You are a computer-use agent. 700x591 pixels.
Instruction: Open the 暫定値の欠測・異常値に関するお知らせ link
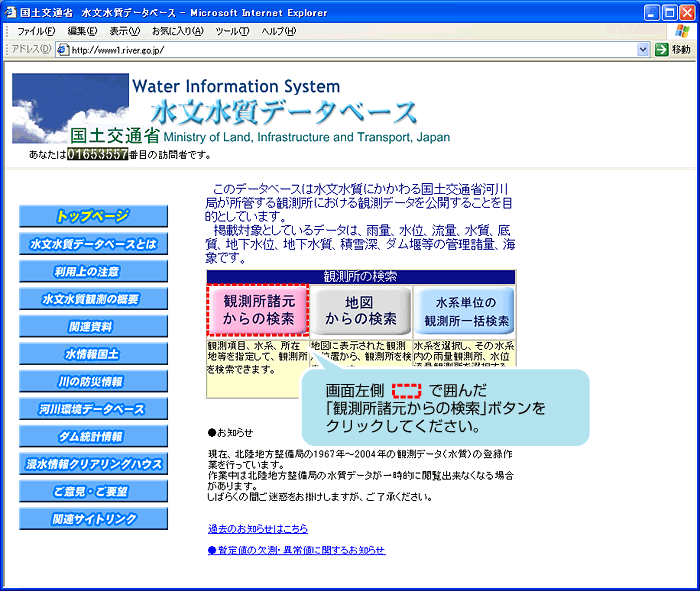coord(296,550)
